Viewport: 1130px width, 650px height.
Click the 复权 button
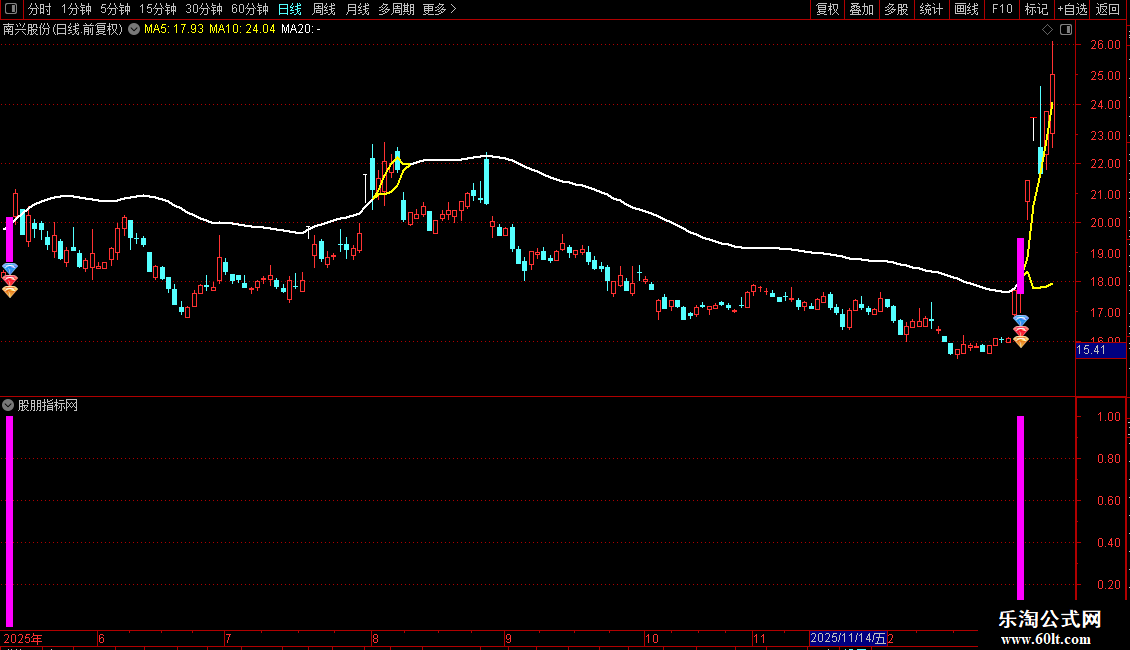coord(827,9)
